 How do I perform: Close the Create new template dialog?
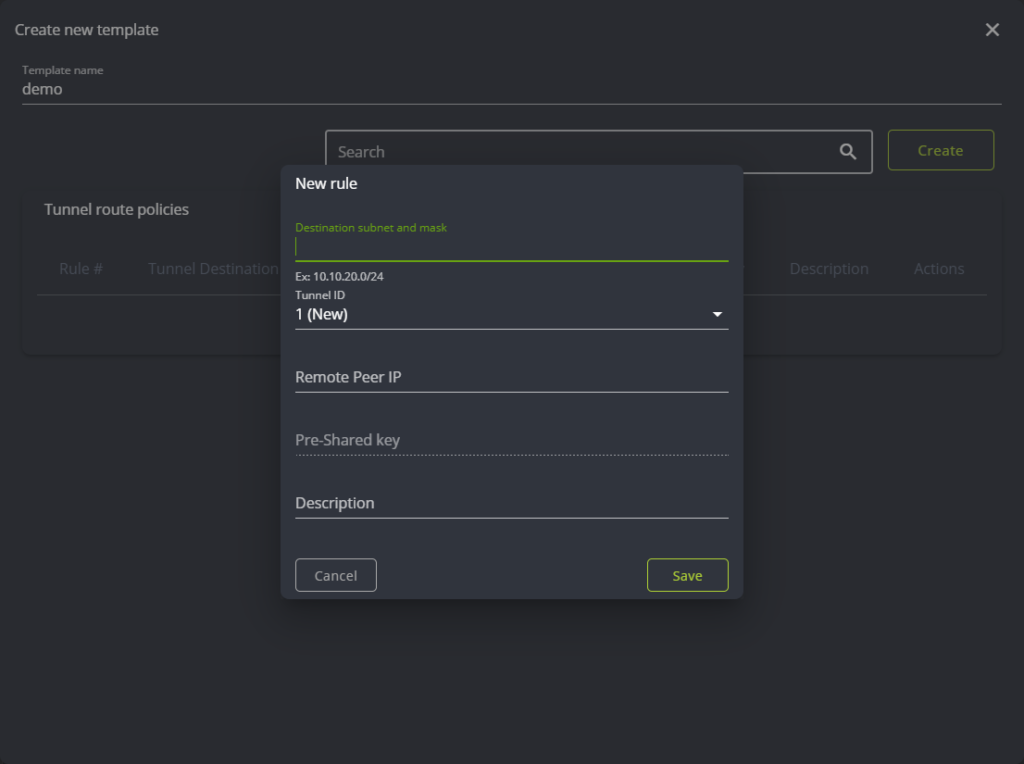pos(991,29)
